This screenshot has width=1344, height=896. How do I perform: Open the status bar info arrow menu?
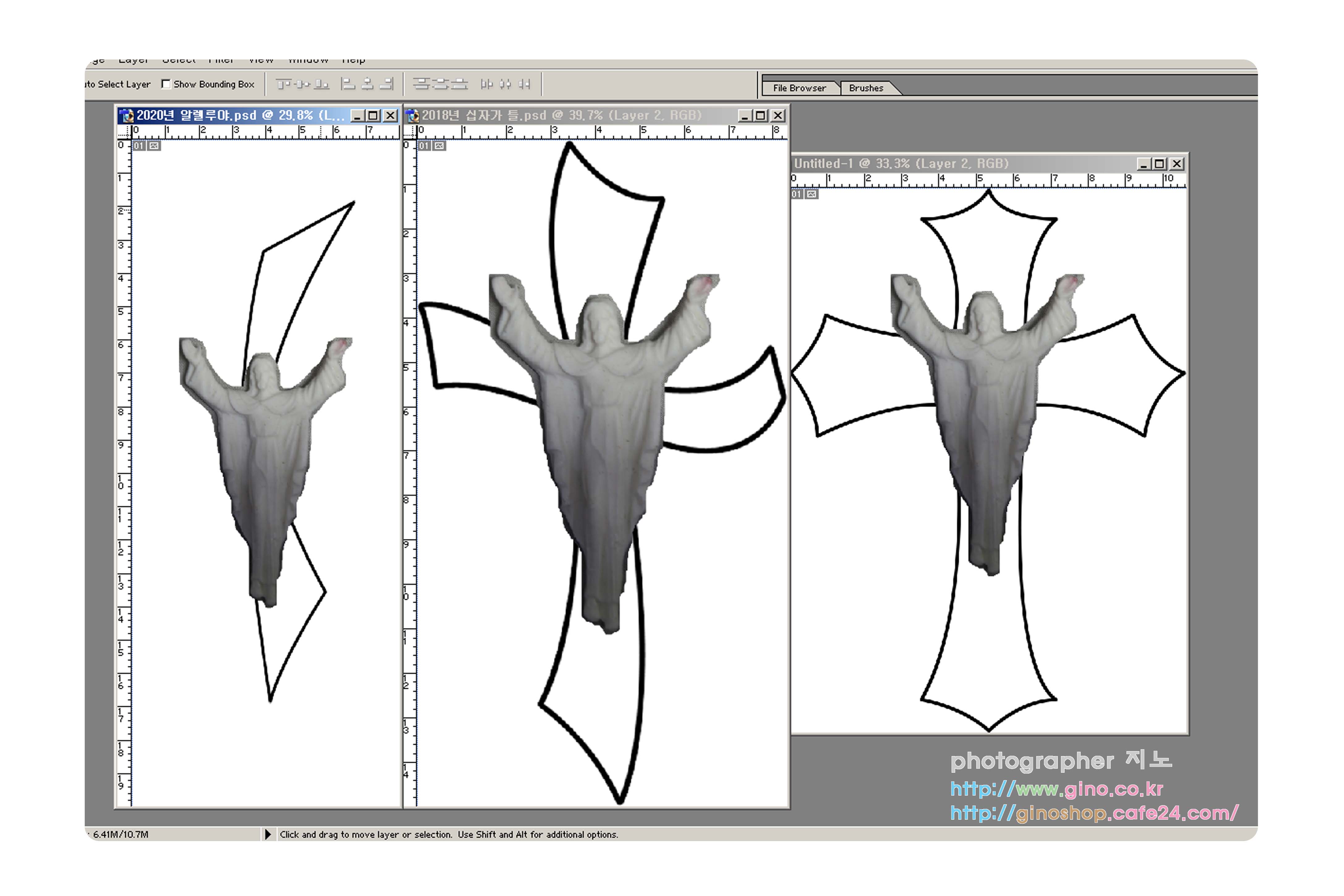[x=267, y=834]
